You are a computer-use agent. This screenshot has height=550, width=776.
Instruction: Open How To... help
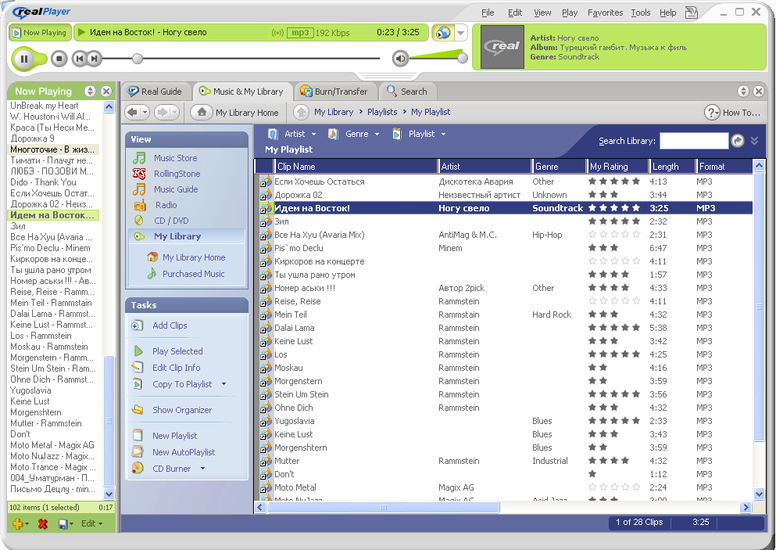click(x=732, y=113)
